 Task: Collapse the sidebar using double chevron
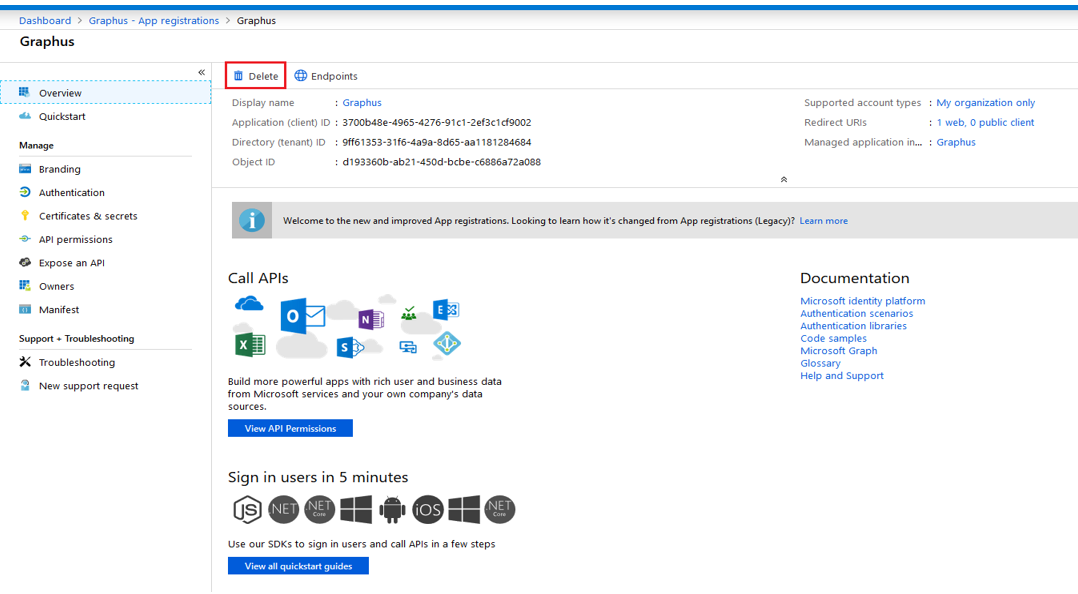pyautogui.click(x=201, y=72)
